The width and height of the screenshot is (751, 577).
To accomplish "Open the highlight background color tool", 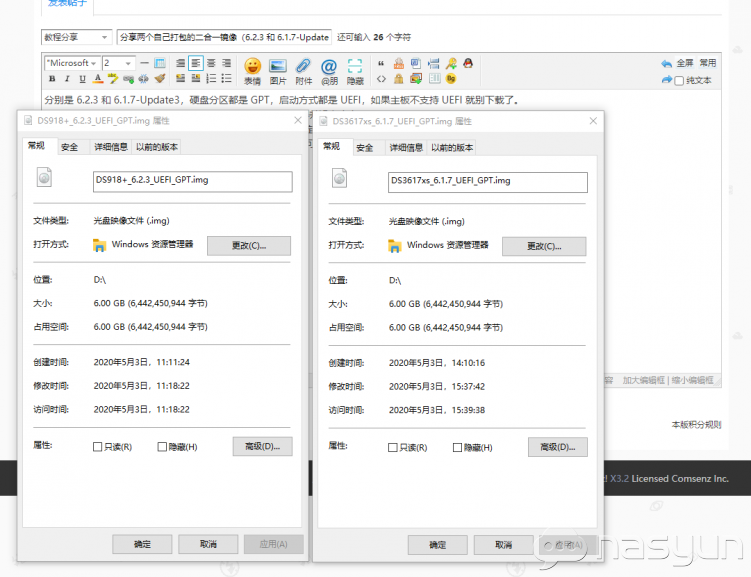I will pyautogui.click(x=113, y=79).
